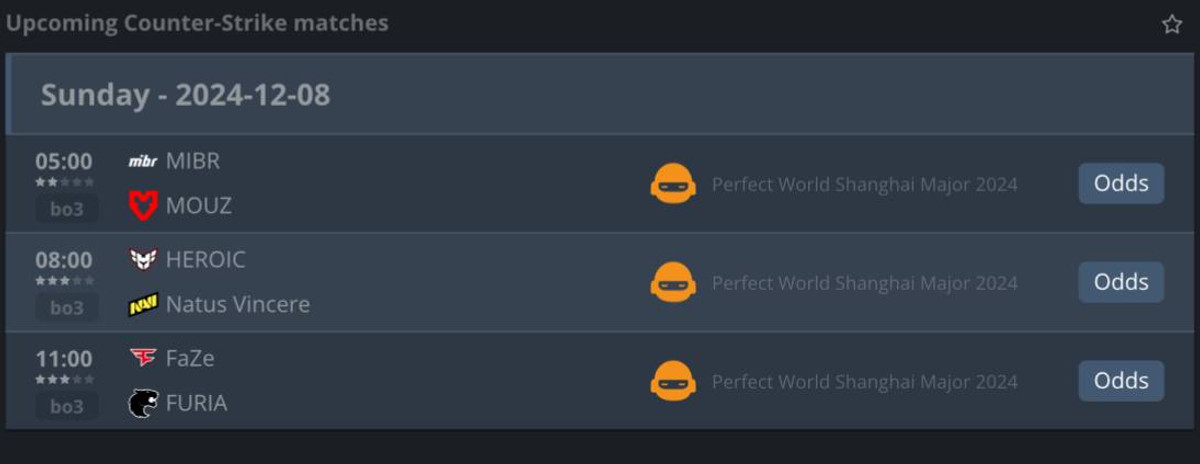Open the MOUZ team name link
The height and width of the screenshot is (464, 1200).
(x=199, y=205)
